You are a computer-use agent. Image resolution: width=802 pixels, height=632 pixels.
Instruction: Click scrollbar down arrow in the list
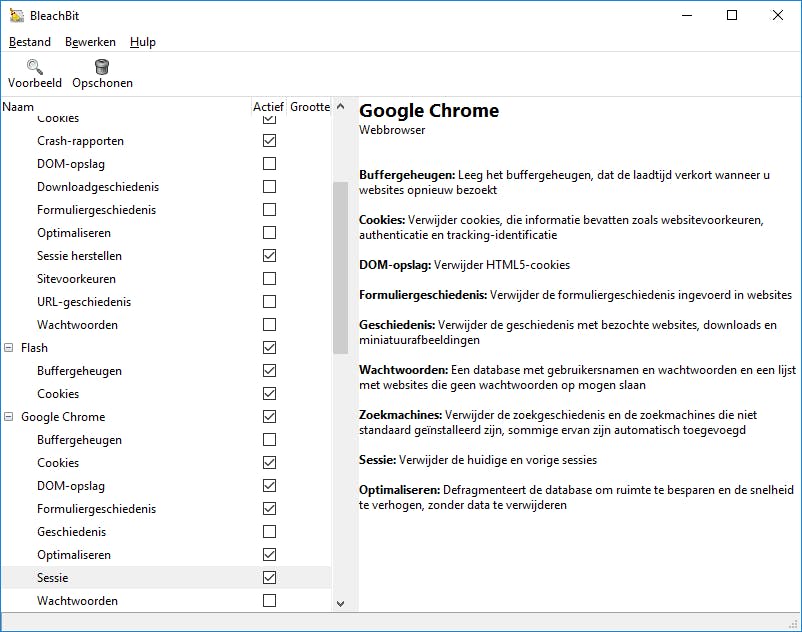341,604
